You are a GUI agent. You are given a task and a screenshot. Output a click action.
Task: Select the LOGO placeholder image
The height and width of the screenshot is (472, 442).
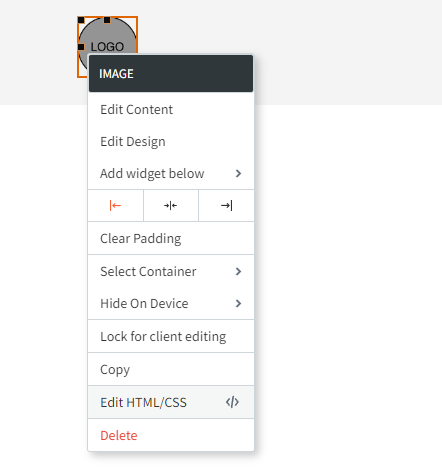point(107,36)
